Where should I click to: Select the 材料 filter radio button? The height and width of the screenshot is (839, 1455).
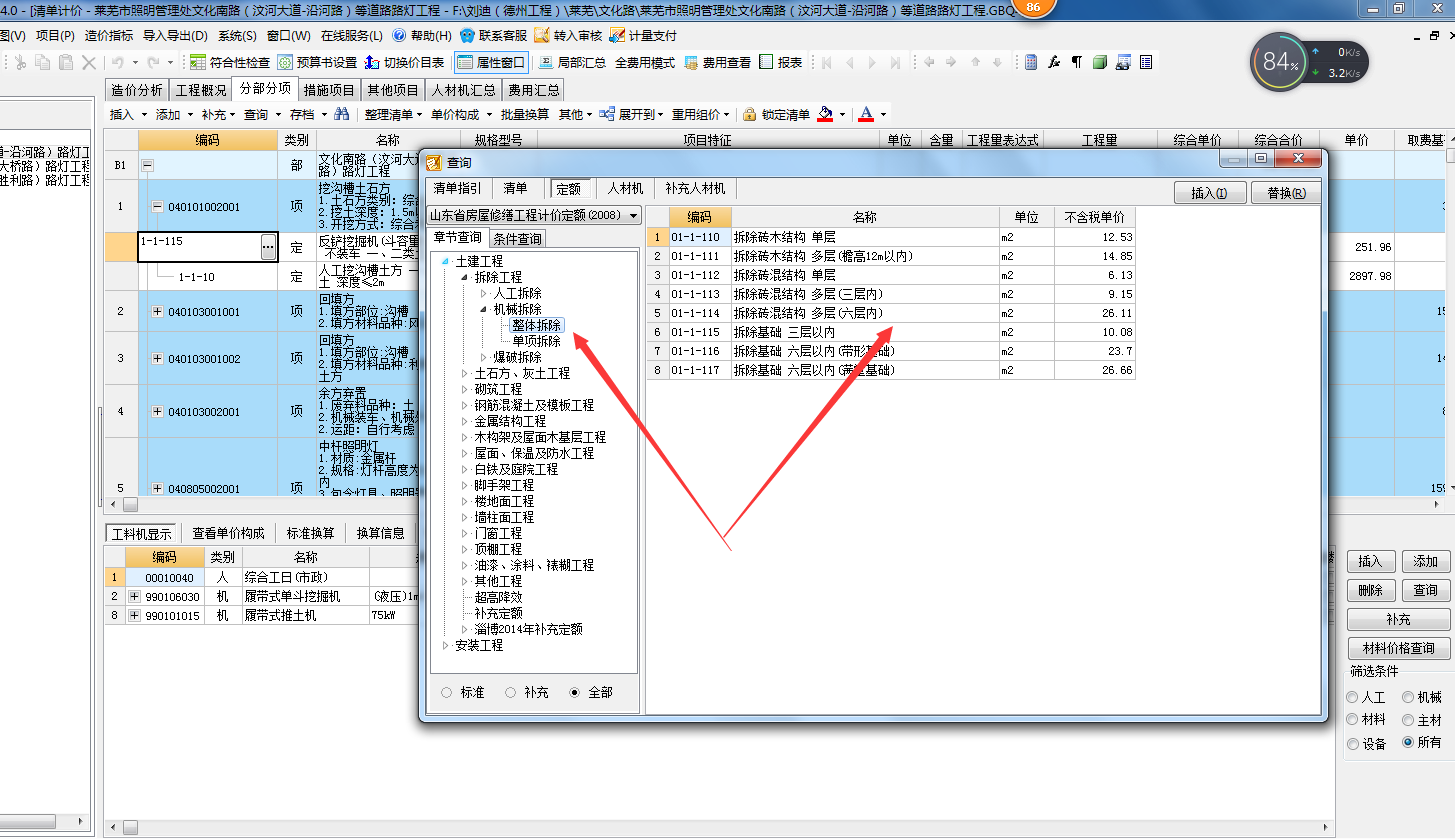(1353, 720)
